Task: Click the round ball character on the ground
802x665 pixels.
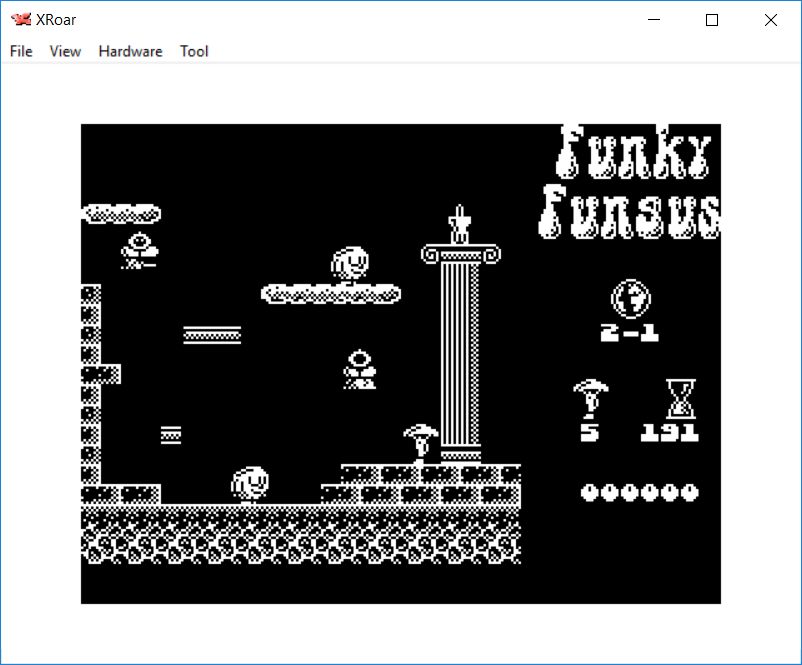Action: [250, 484]
